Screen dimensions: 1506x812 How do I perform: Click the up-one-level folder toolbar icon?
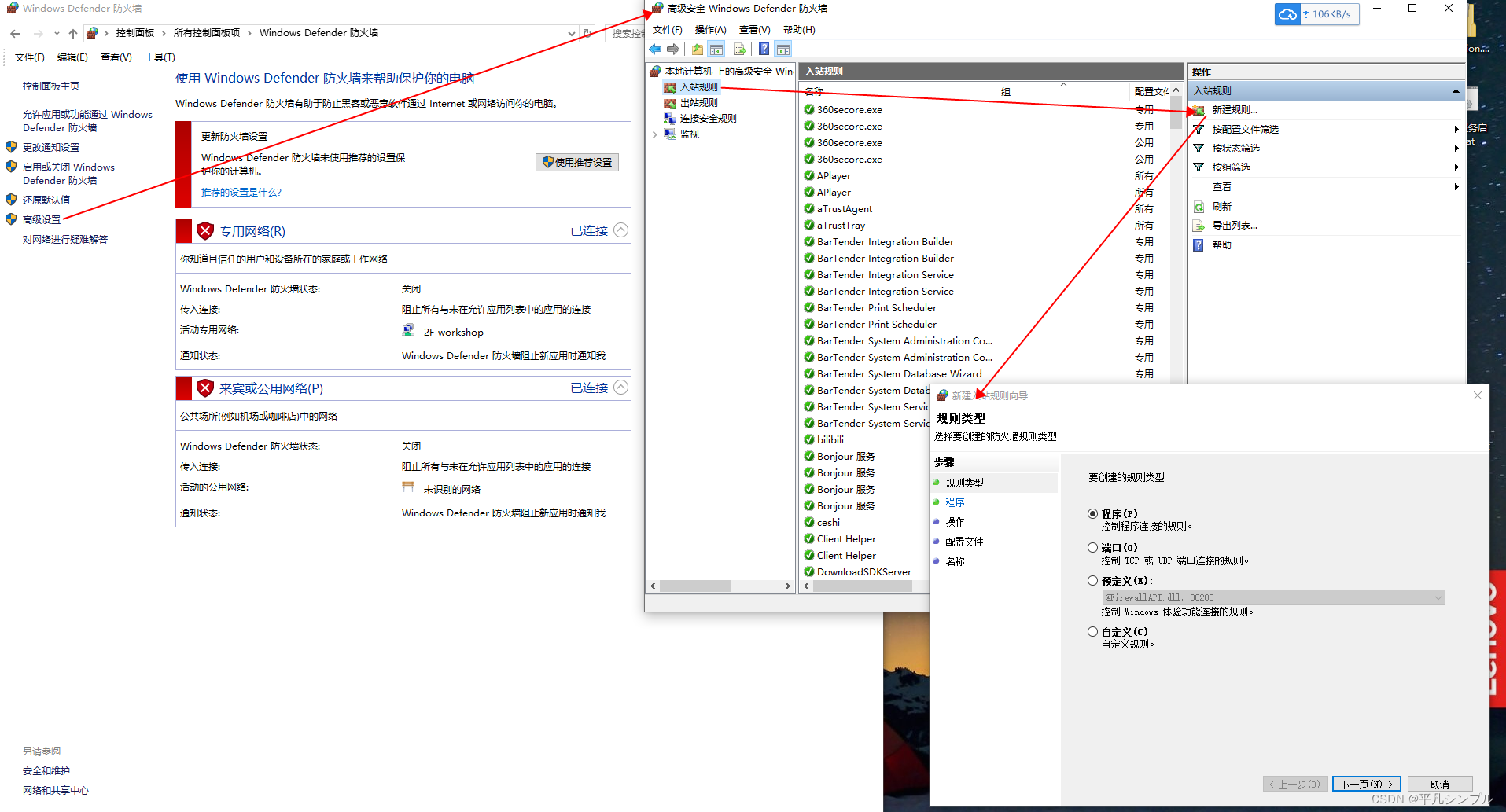698,50
